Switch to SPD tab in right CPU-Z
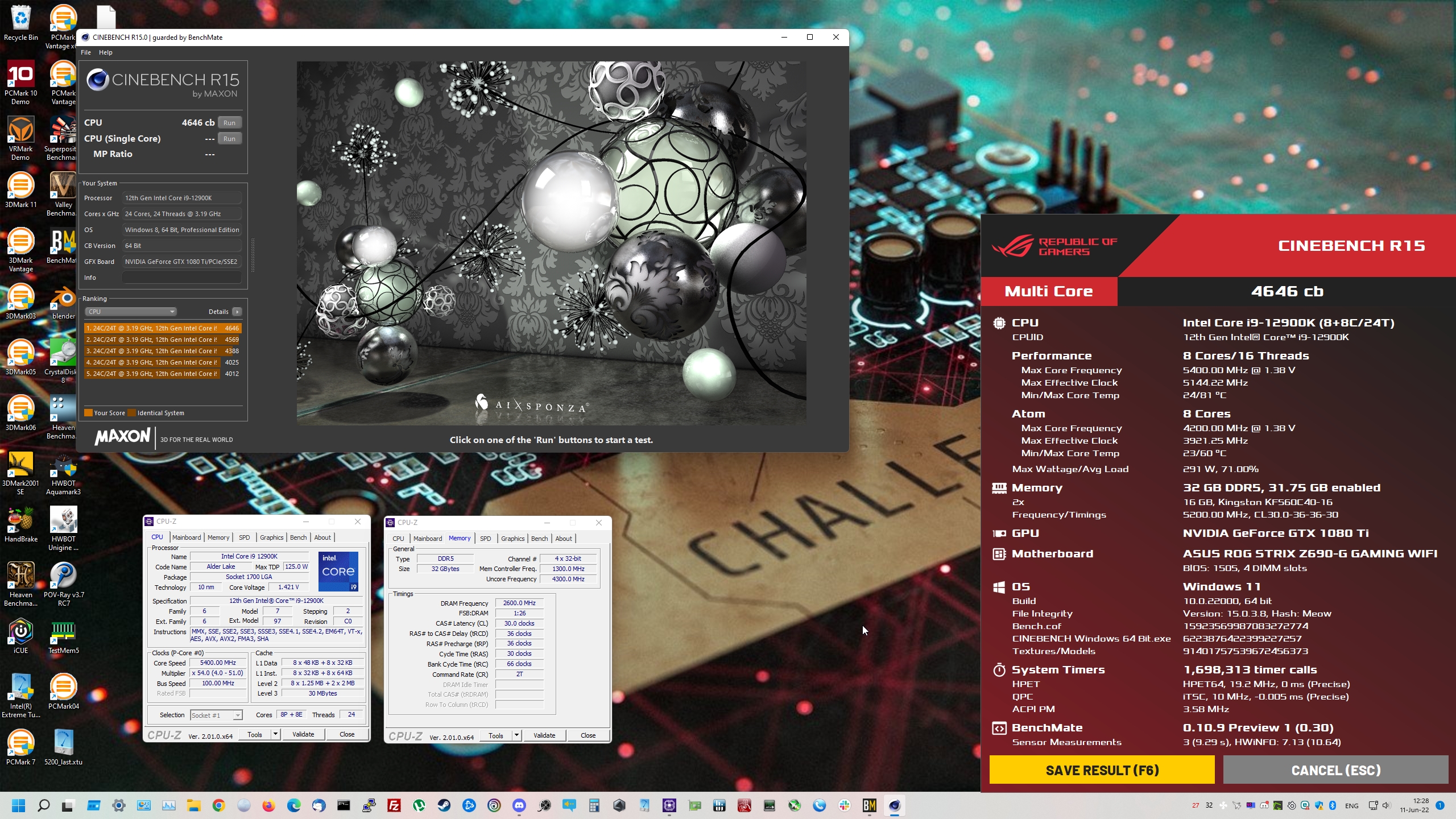Image resolution: width=1456 pixels, height=819 pixels. click(x=485, y=539)
